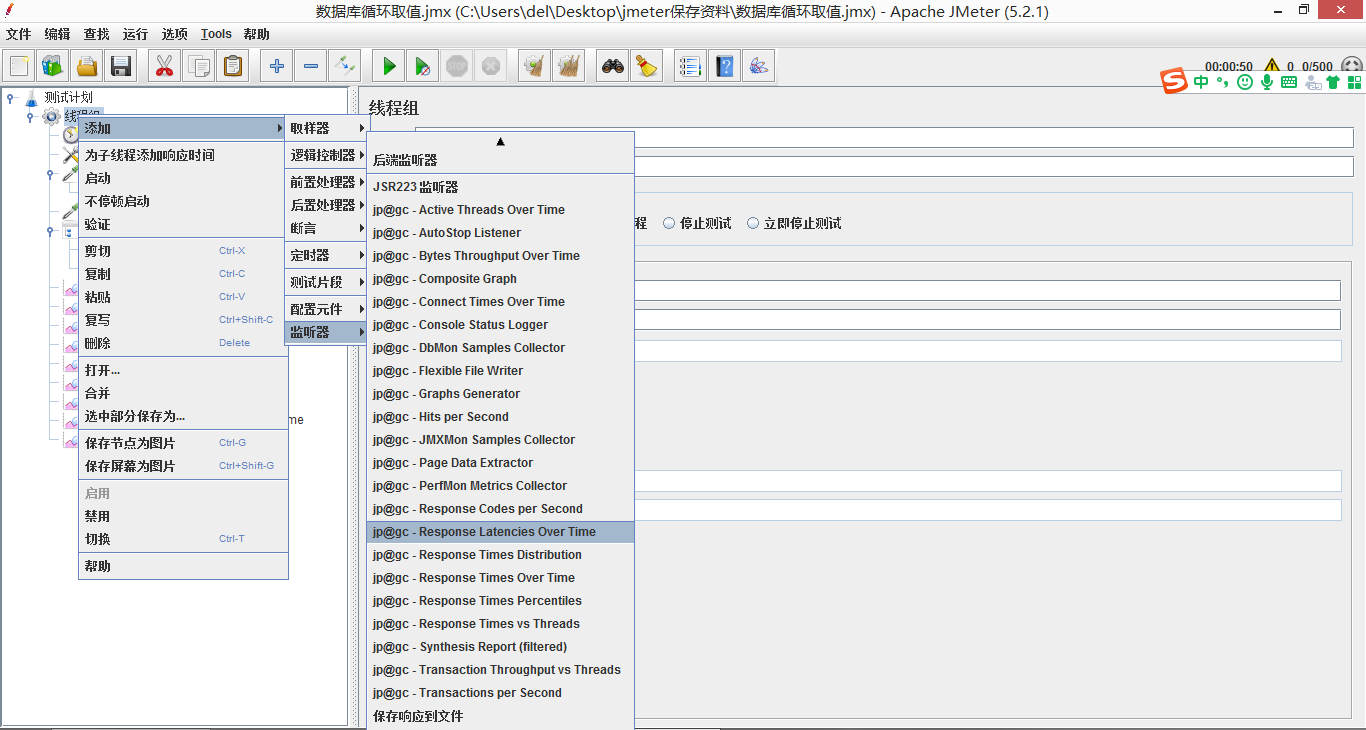This screenshot has width=1366, height=730.
Task: Choose 禁用 in context menu
Action: [x=183, y=516]
